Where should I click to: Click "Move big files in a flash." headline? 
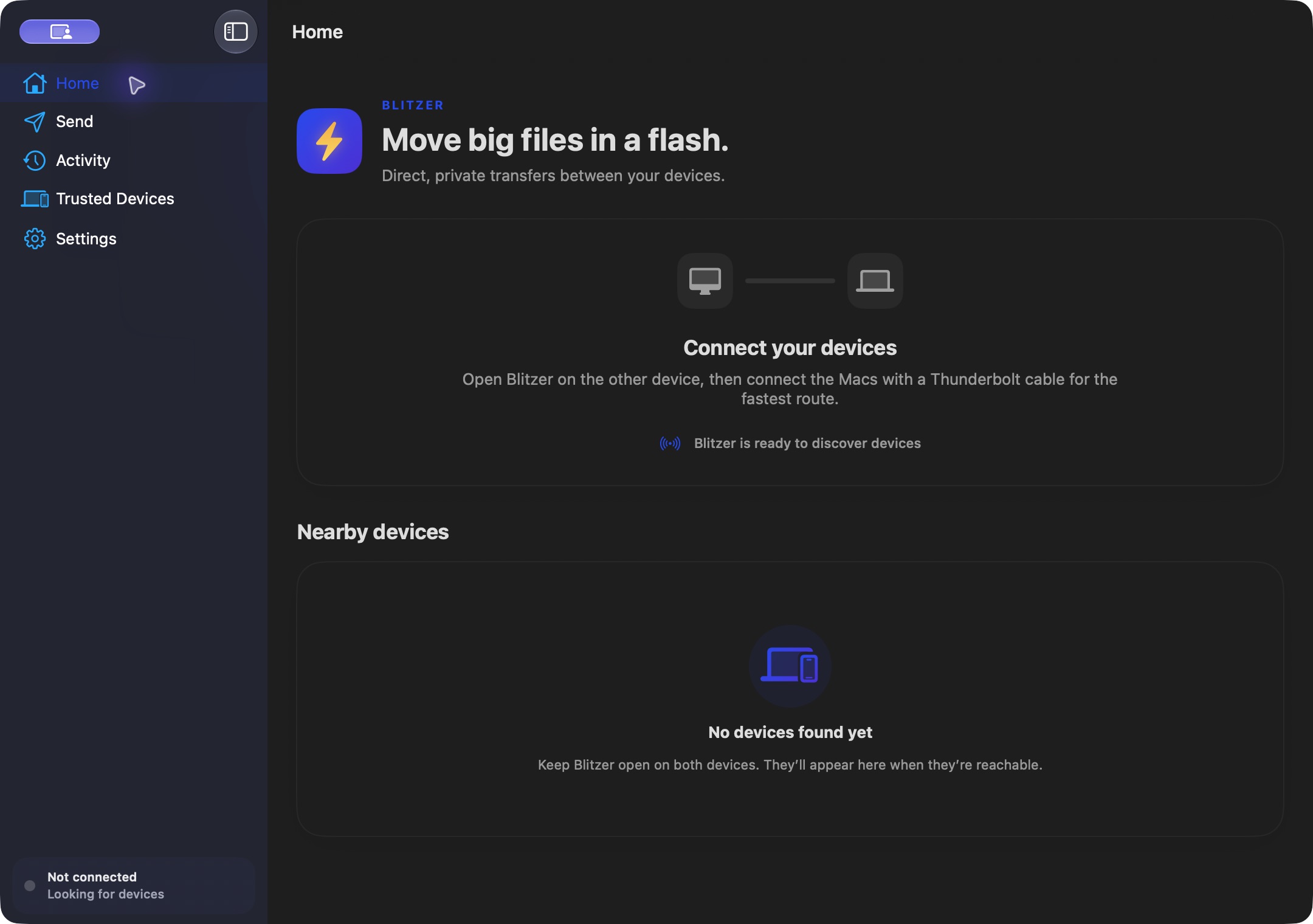pyautogui.click(x=555, y=140)
